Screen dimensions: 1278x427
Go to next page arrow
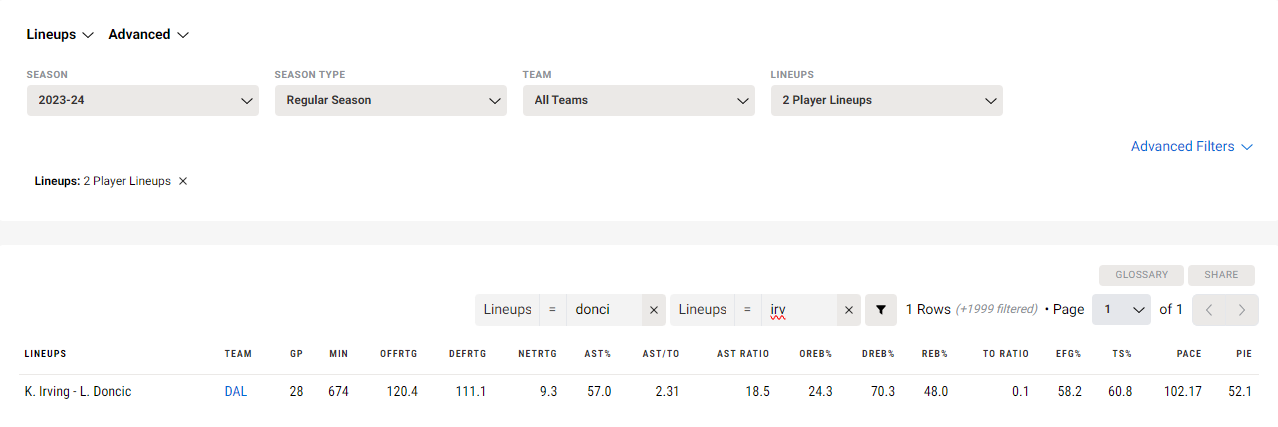coord(1242,310)
